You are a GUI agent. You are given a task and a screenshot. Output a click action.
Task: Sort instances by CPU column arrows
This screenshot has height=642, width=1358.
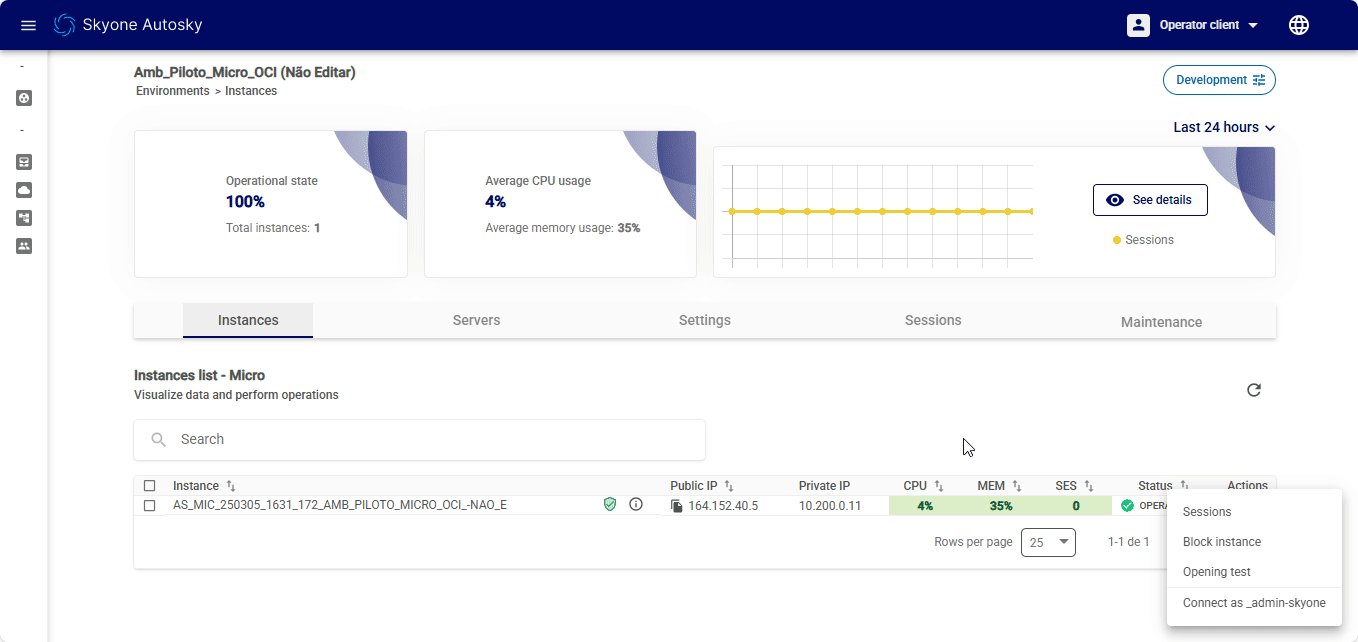[x=938, y=486]
